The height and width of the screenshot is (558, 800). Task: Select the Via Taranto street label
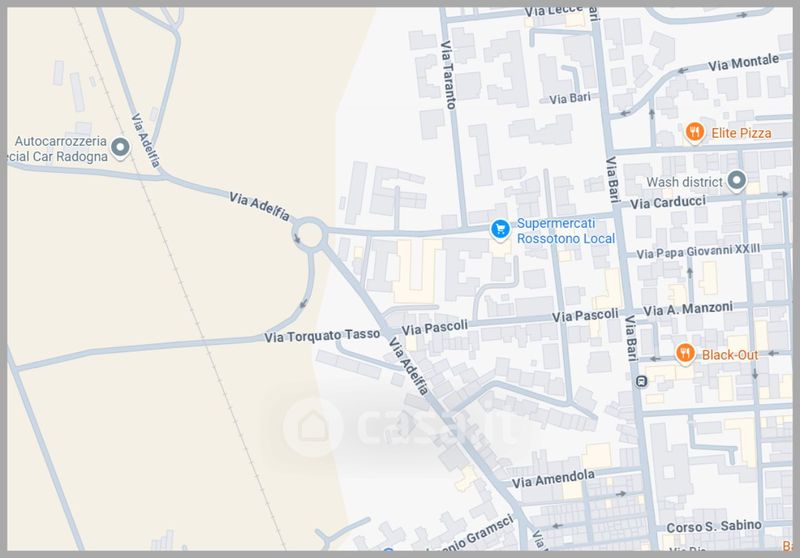click(447, 75)
